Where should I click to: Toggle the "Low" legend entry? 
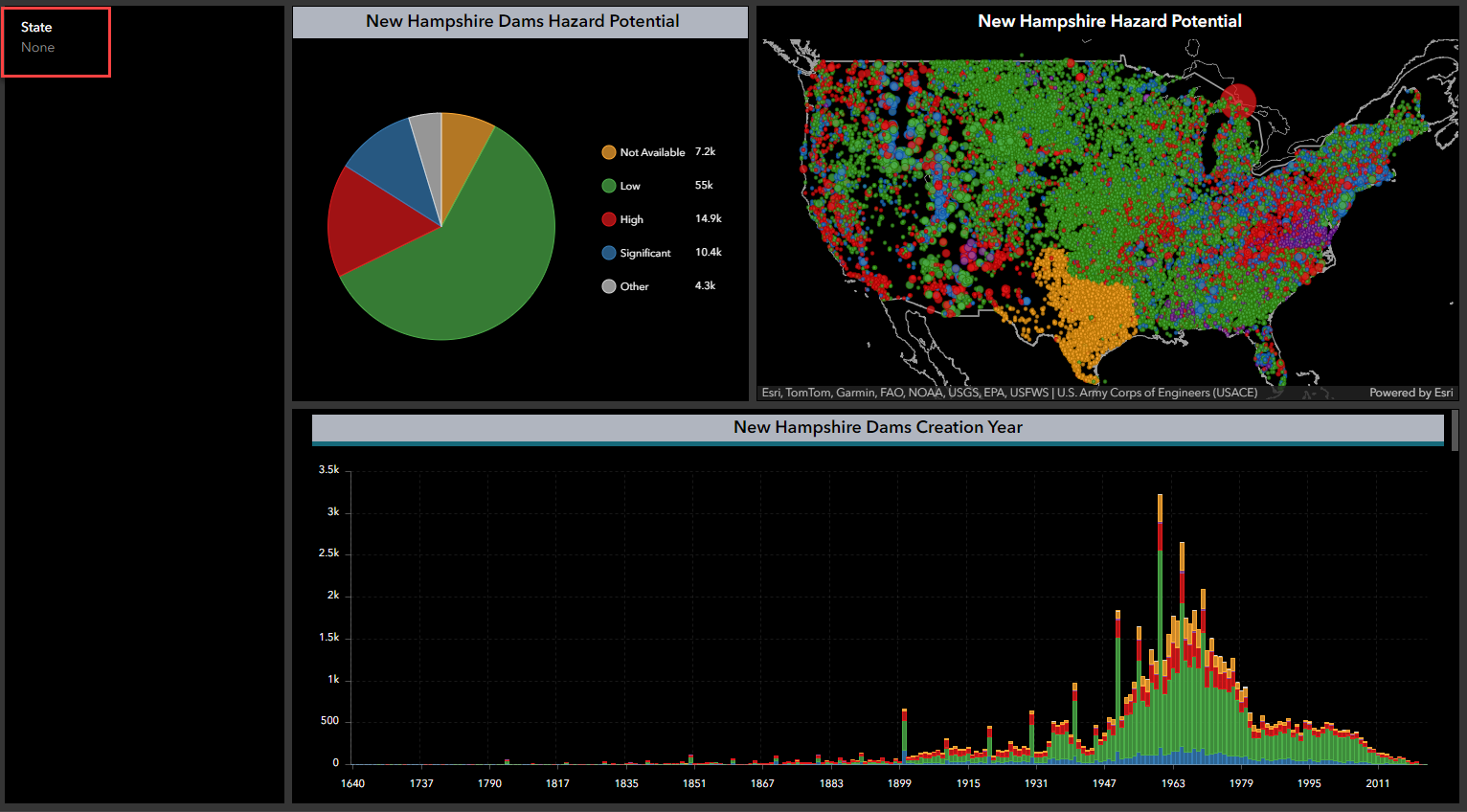pos(630,185)
